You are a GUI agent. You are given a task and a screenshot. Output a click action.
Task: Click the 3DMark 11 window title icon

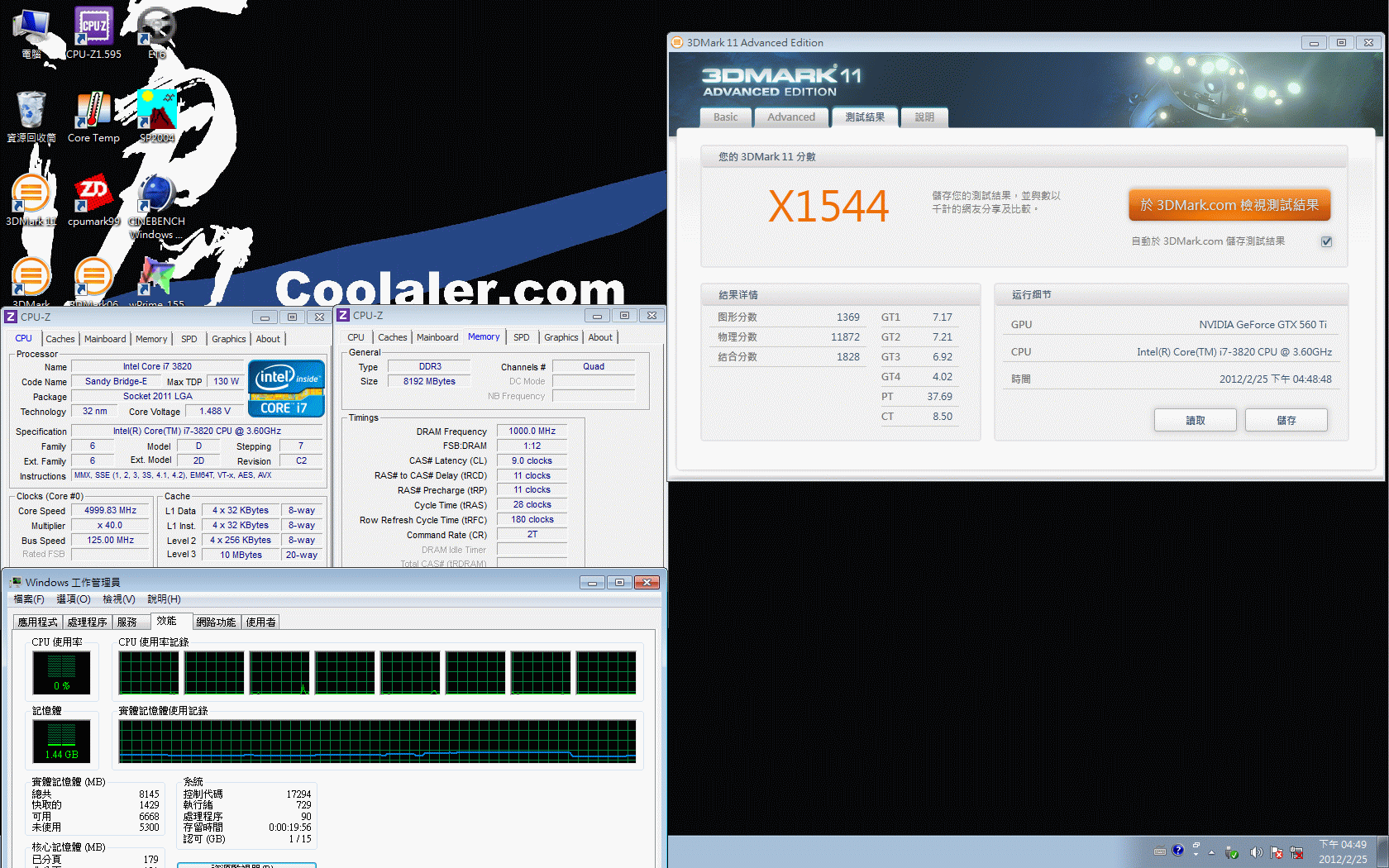tap(677, 42)
